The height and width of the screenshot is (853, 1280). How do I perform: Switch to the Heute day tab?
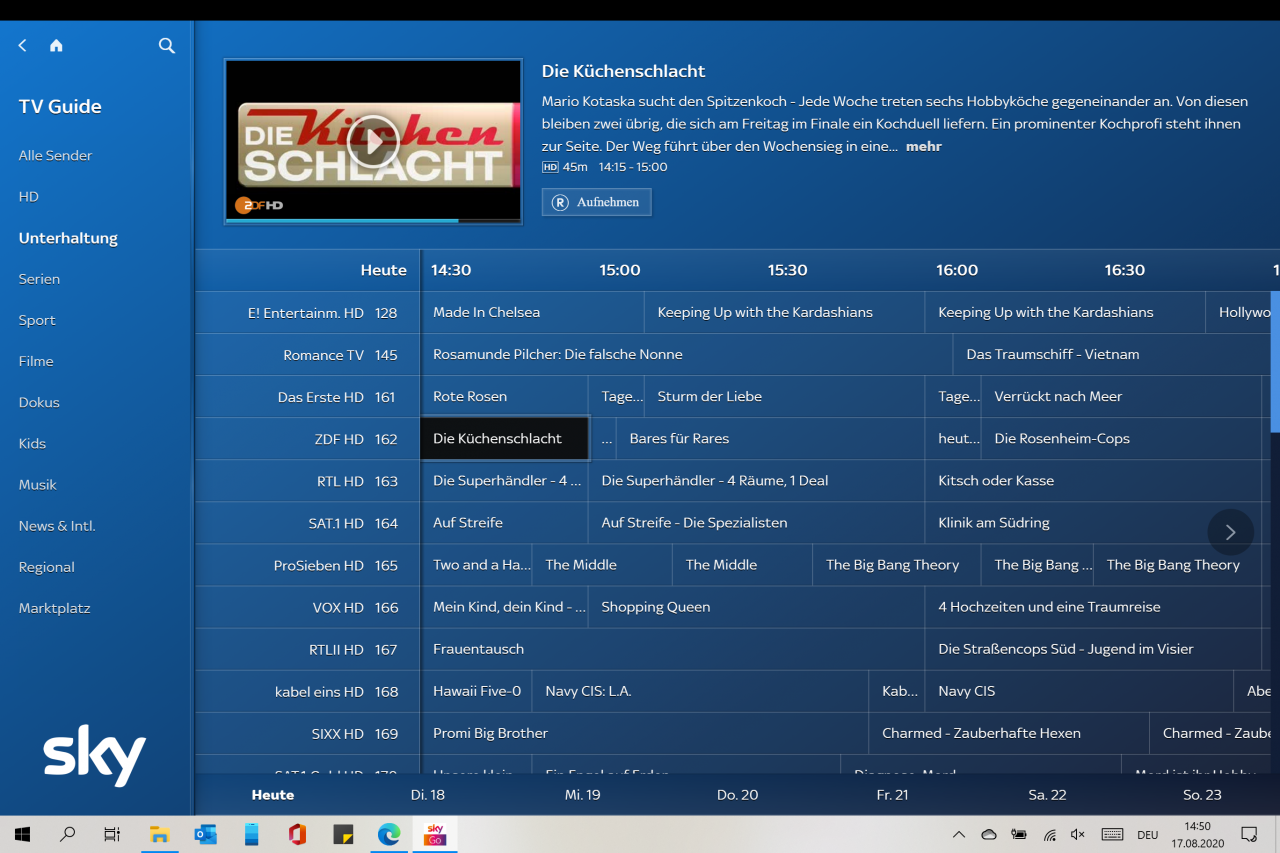point(273,795)
